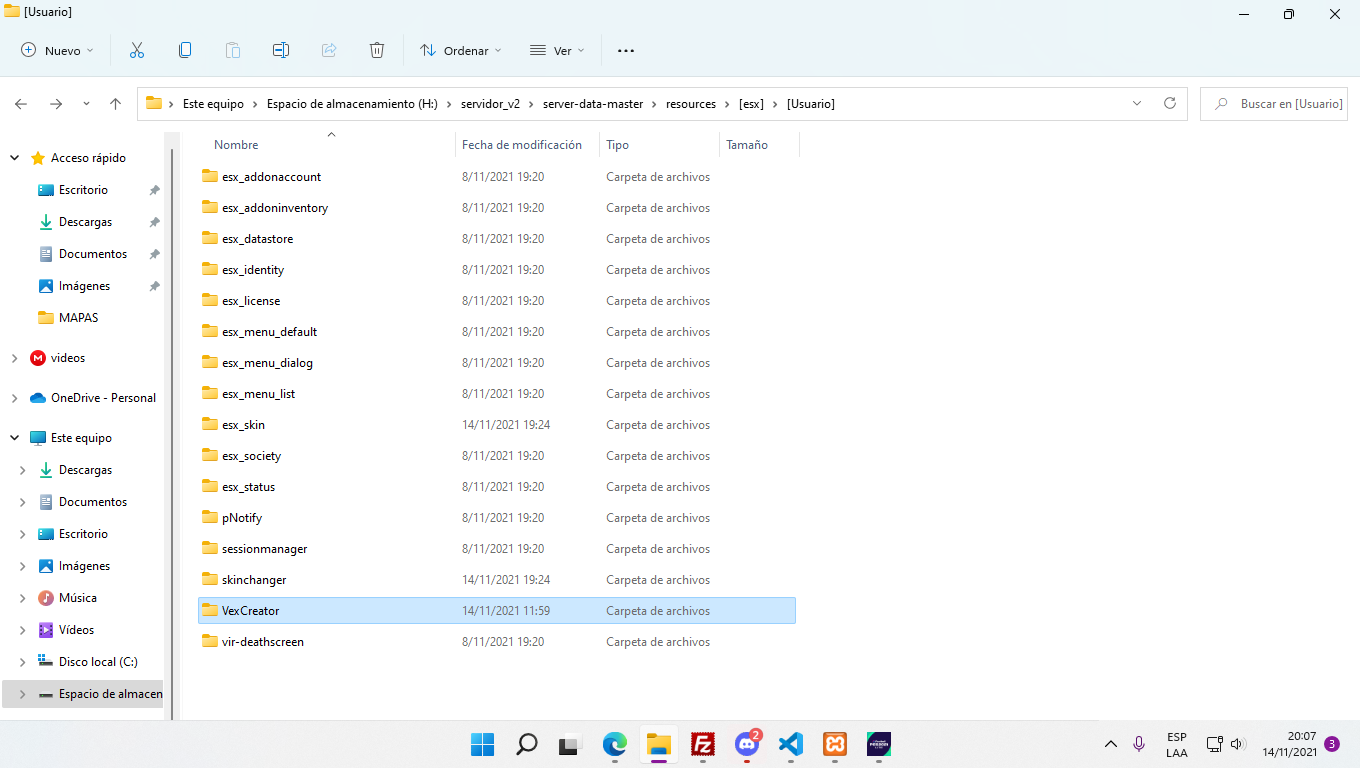This screenshot has height=768, width=1360.
Task: Open the Ver view dropdown
Action: (x=557, y=50)
